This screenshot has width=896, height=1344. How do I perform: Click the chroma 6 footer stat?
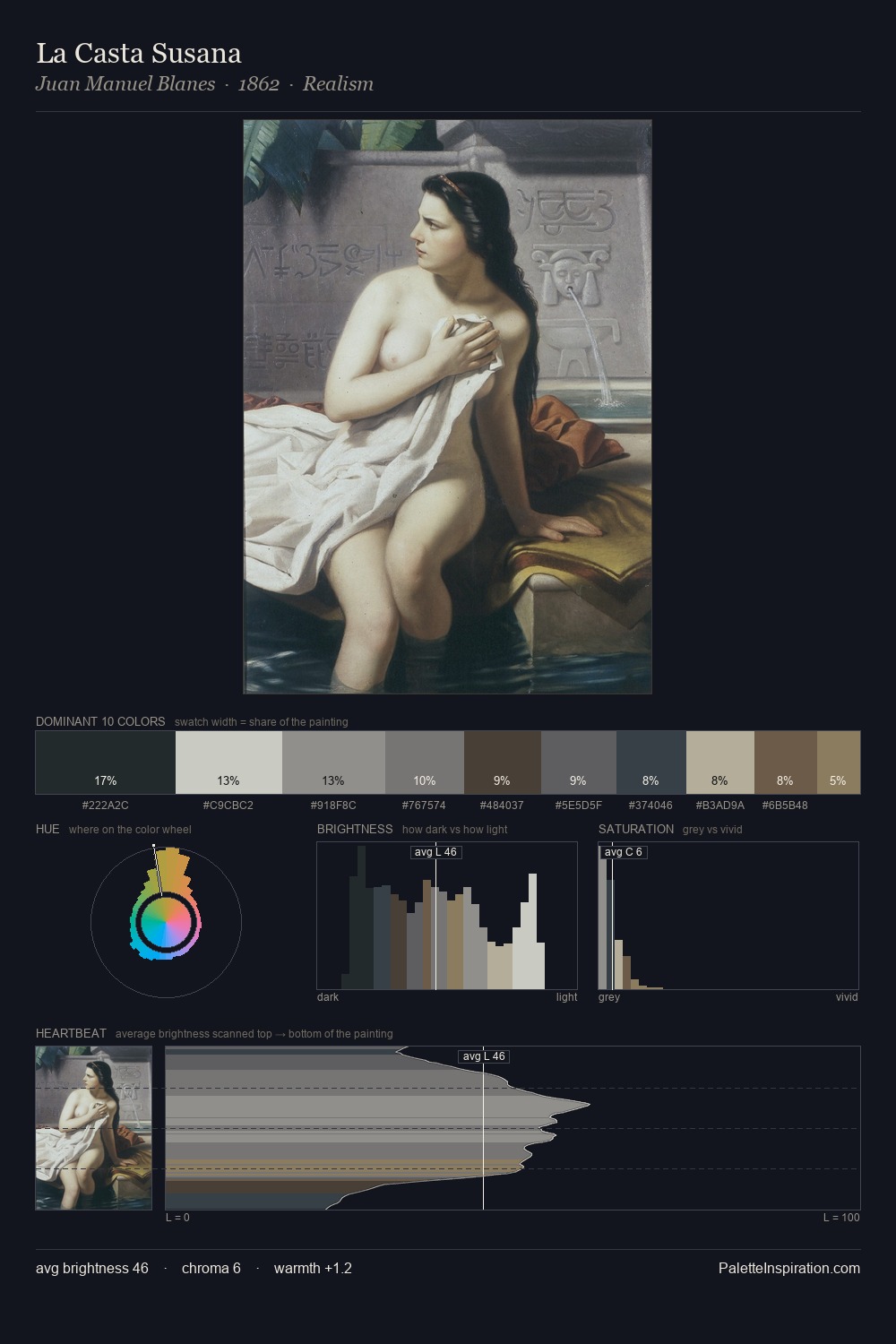coord(211,1268)
